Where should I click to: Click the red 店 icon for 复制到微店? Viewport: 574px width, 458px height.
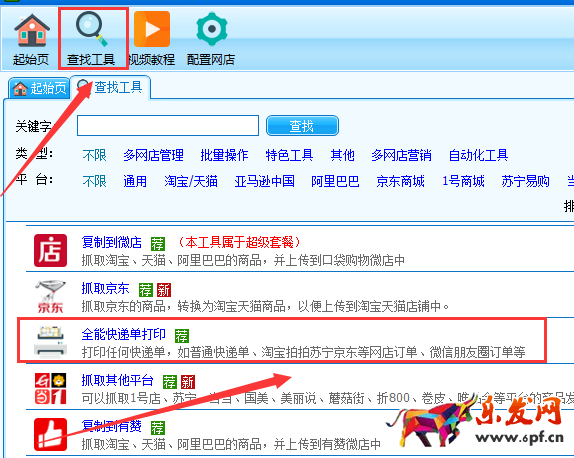click(51, 250)
